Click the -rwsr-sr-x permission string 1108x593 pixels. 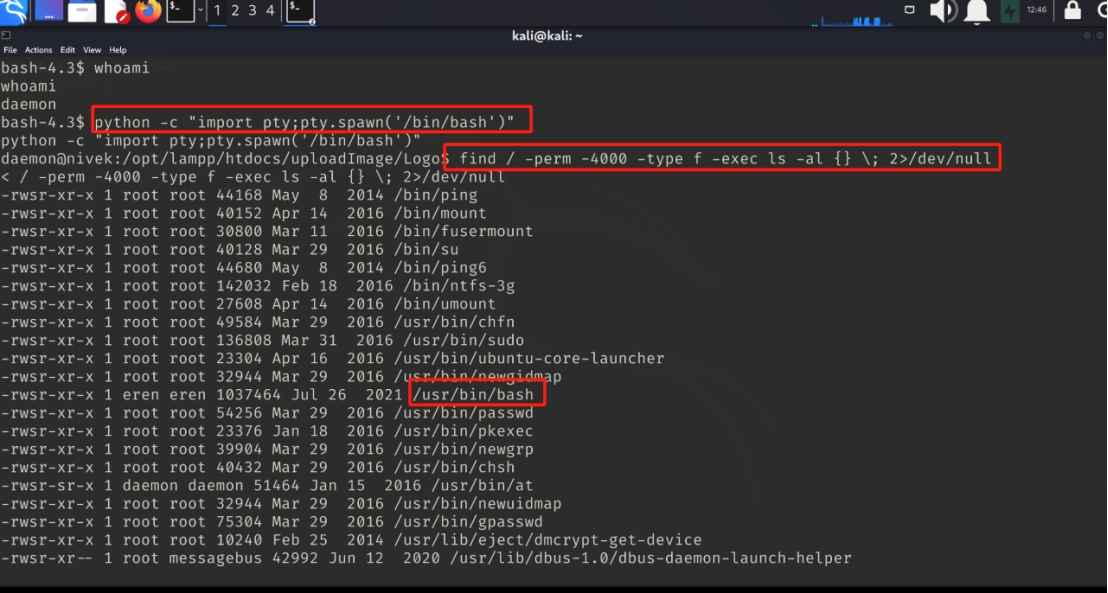(47, 486)
